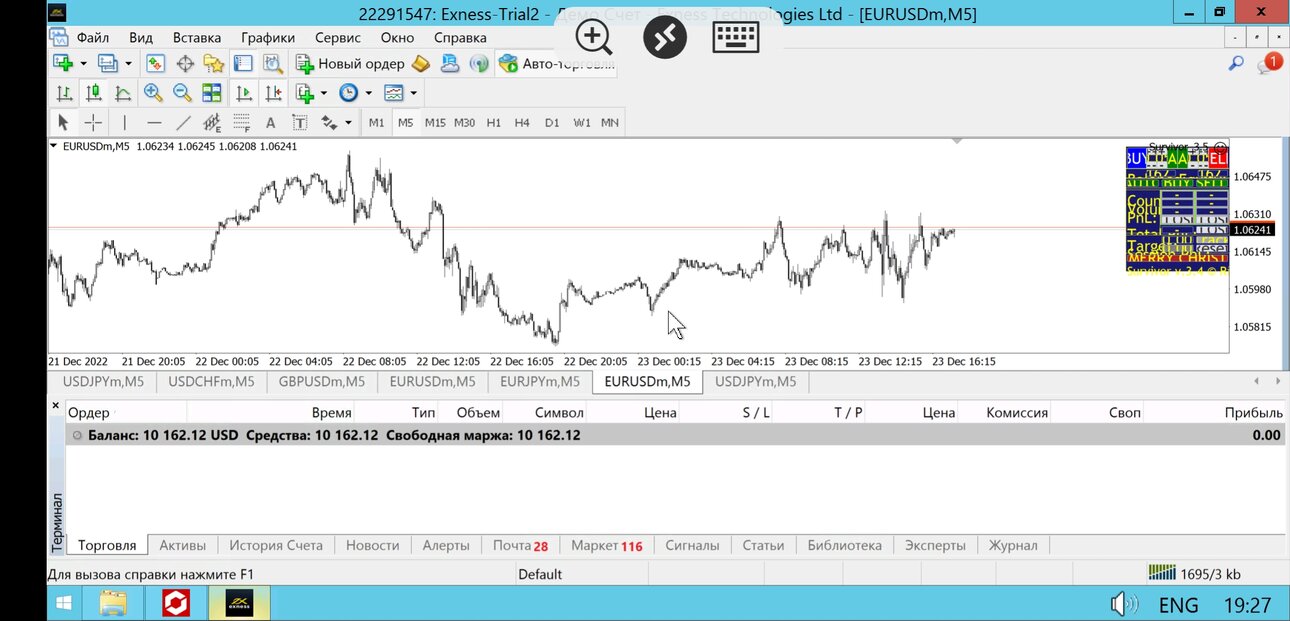This screenshot has height=621, width=1290.
Task: Open the Графики menu
Action: (x=267, y=37)
